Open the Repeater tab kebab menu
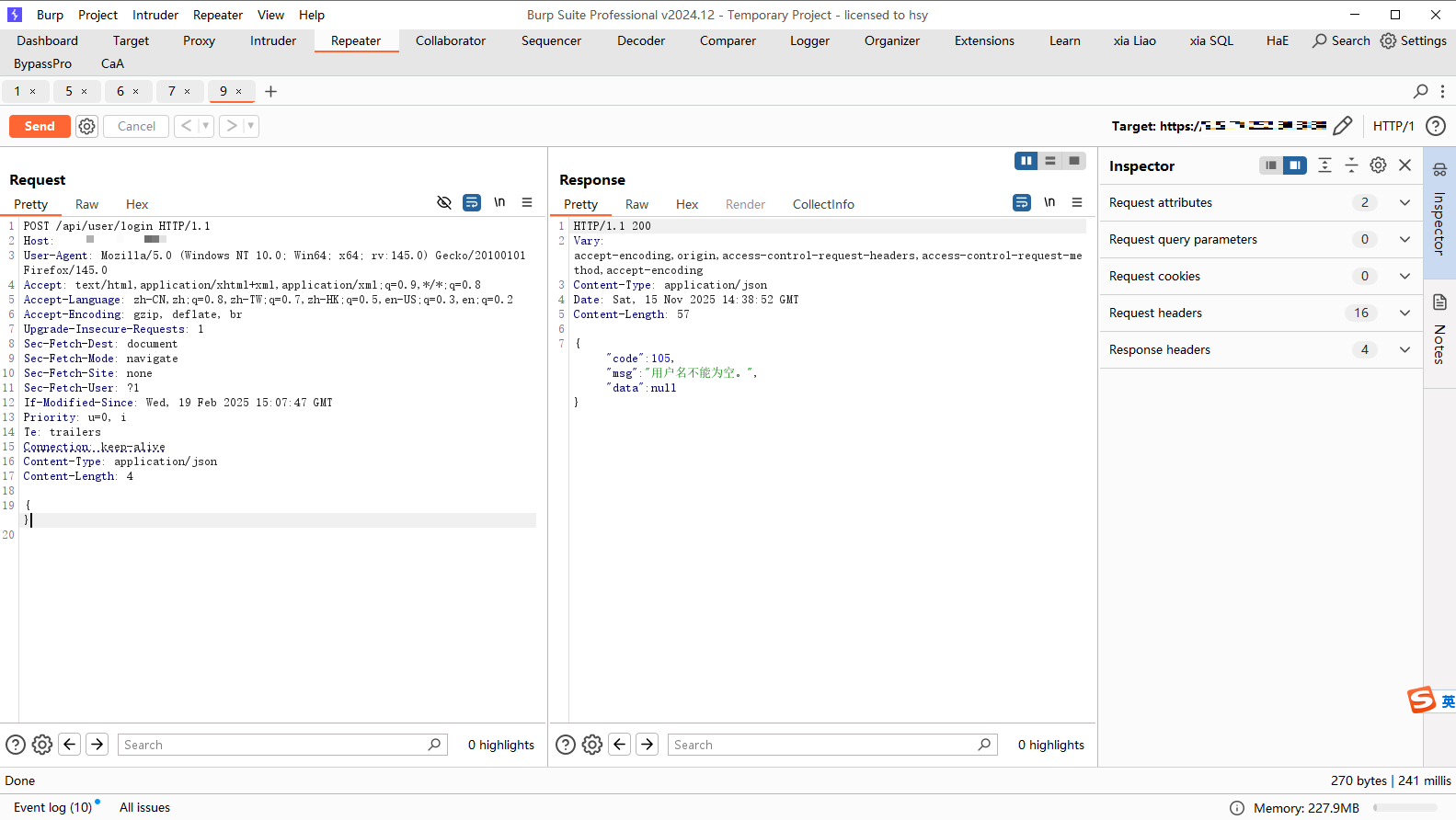 (x=1442, y=91)
